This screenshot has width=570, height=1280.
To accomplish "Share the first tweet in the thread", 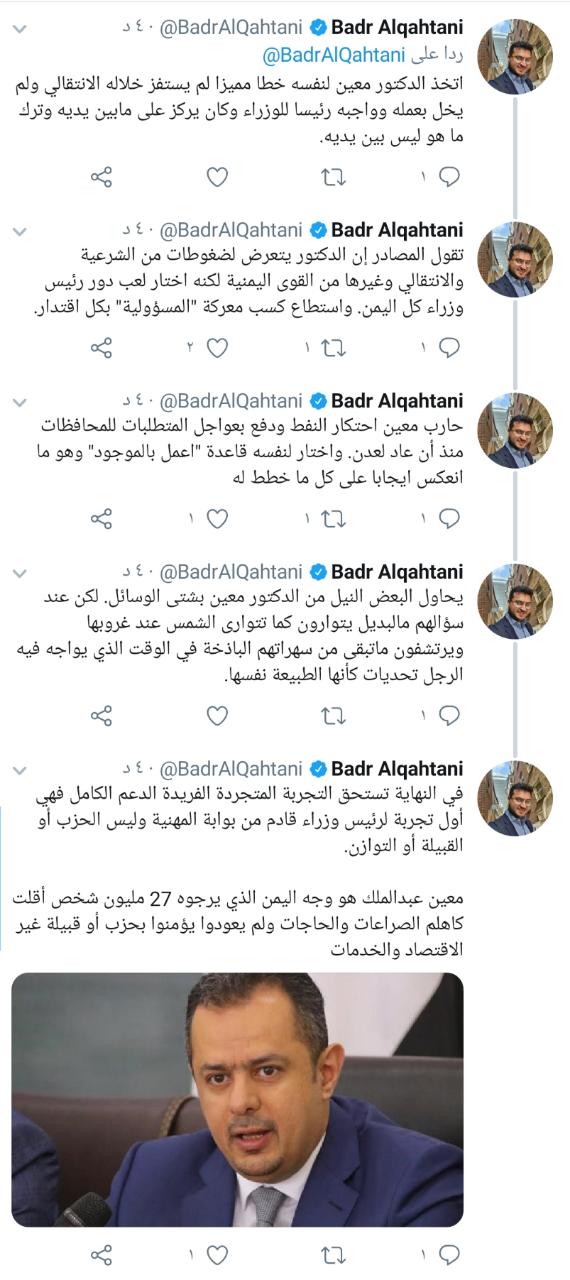I will click(101, 178).
